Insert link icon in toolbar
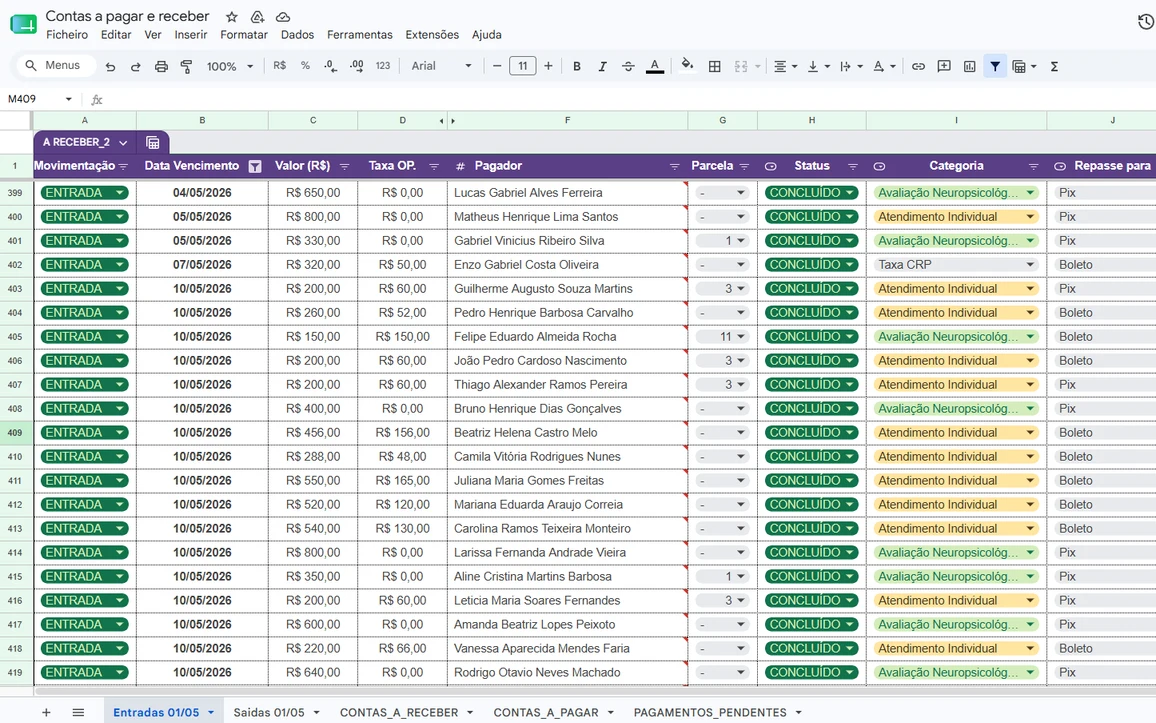This screenshot has width=1156, height=723. pos(918,66)
